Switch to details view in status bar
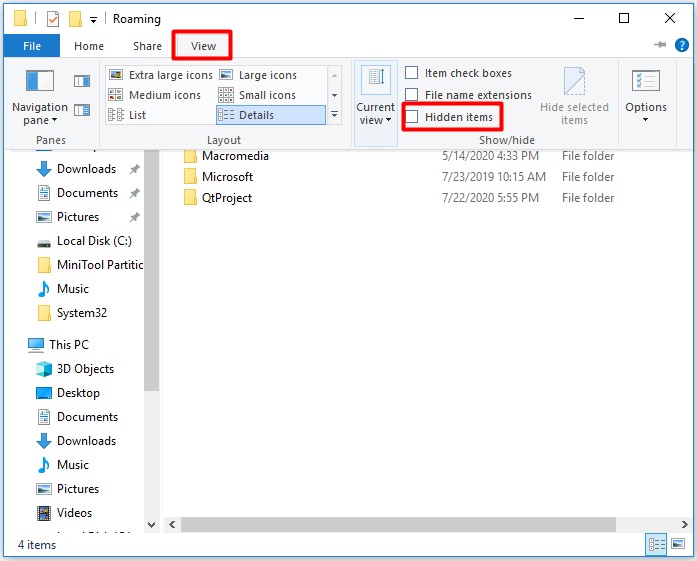 coord(656,545)
